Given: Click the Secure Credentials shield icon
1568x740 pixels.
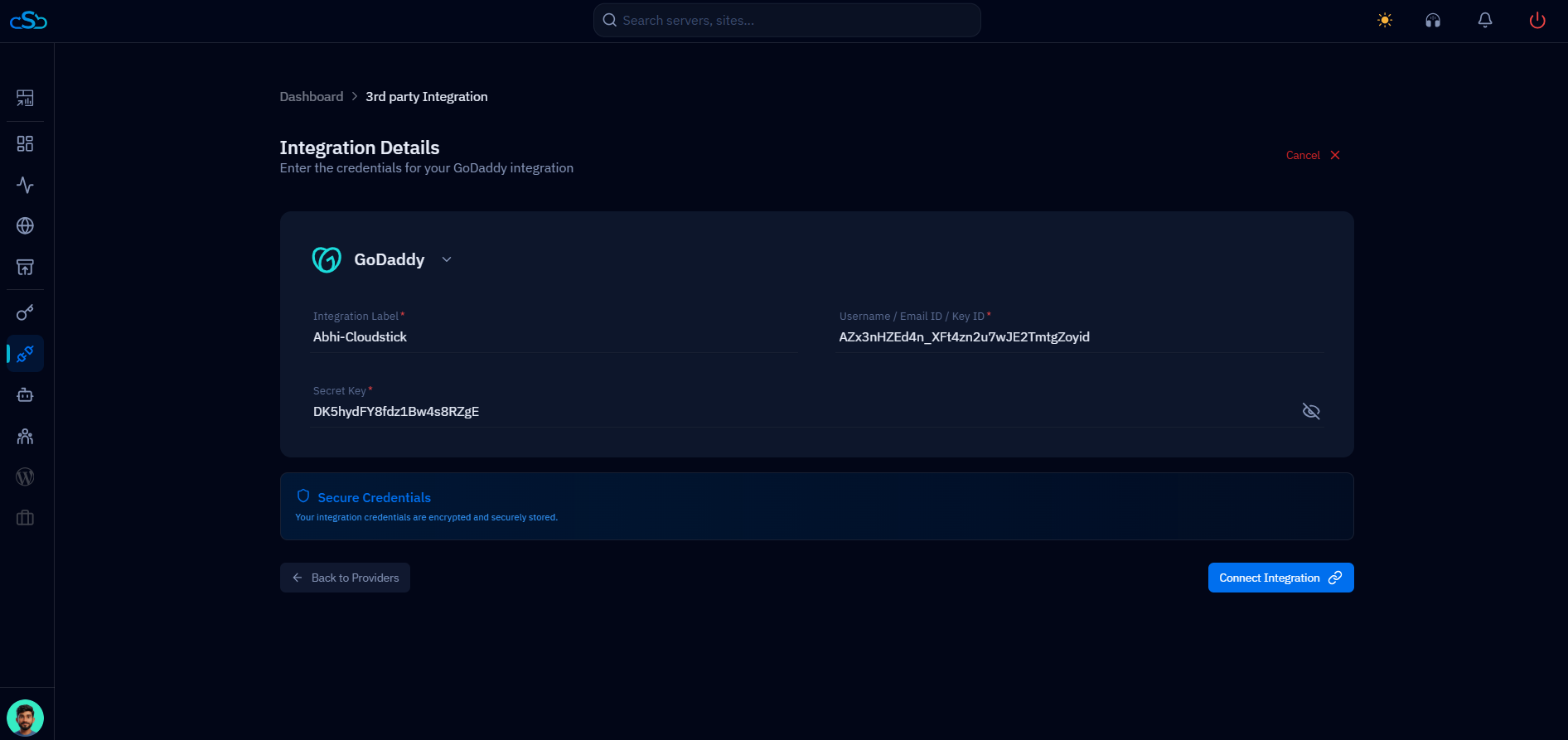Looking at the screenshot, I should tap(303, 496).
